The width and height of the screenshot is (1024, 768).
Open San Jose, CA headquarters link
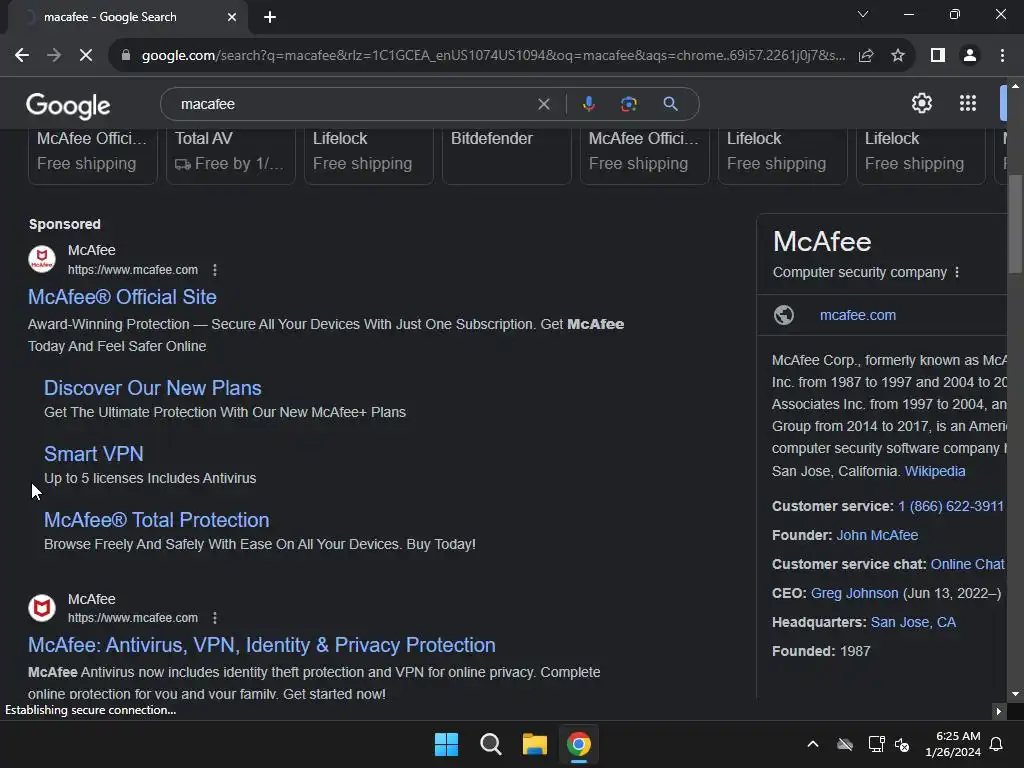pyautogui.click(x=913, y=622)
